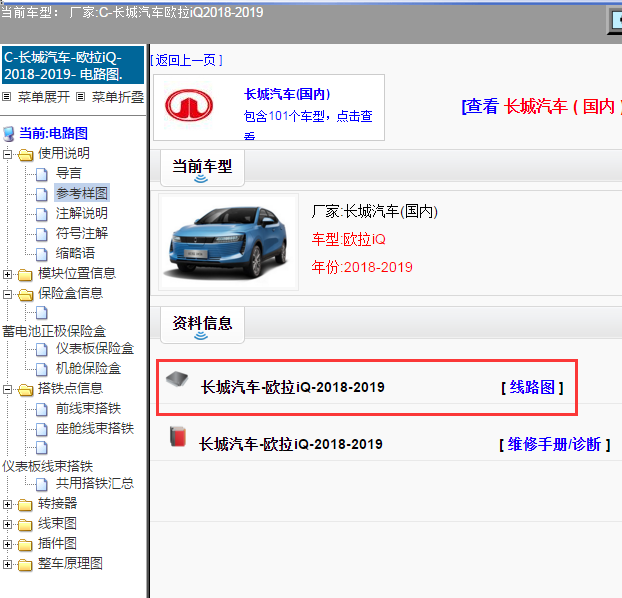
Task: Click the page icon beside 机舱保险盒
Action: coord(42,369)
